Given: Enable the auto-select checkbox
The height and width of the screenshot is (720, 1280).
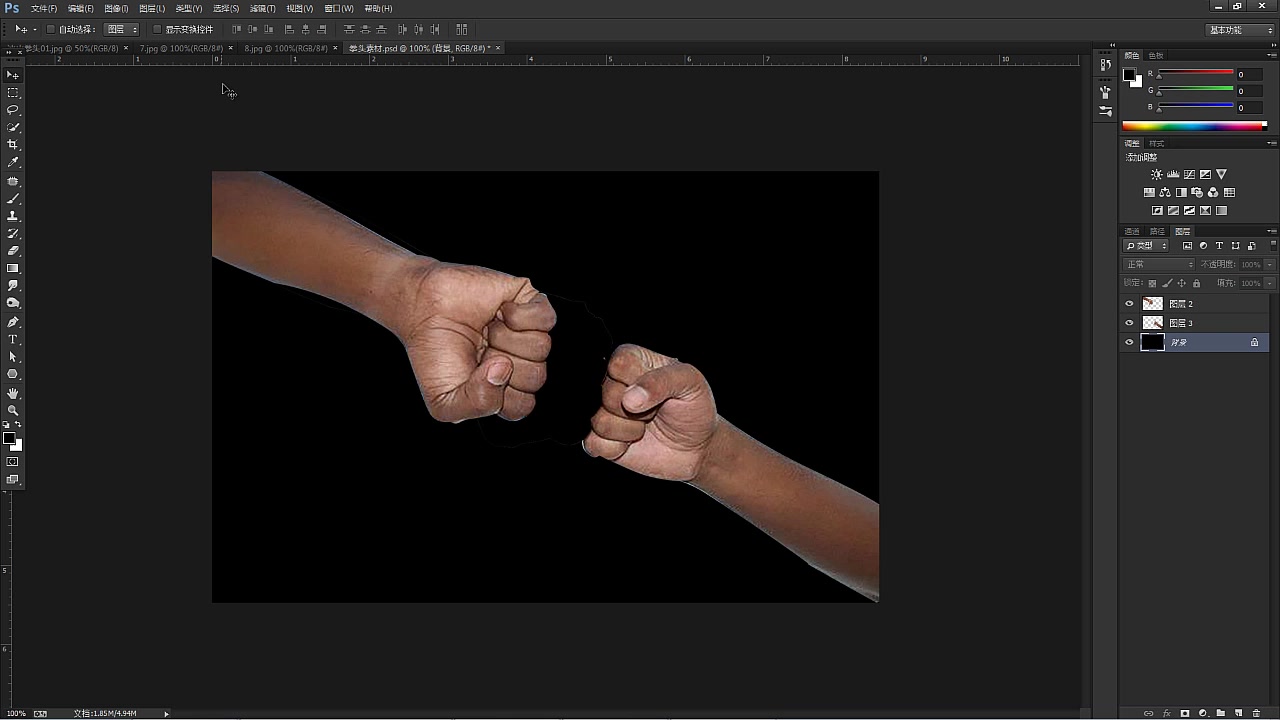Looking at the screenshot, I should click(51, 29).
